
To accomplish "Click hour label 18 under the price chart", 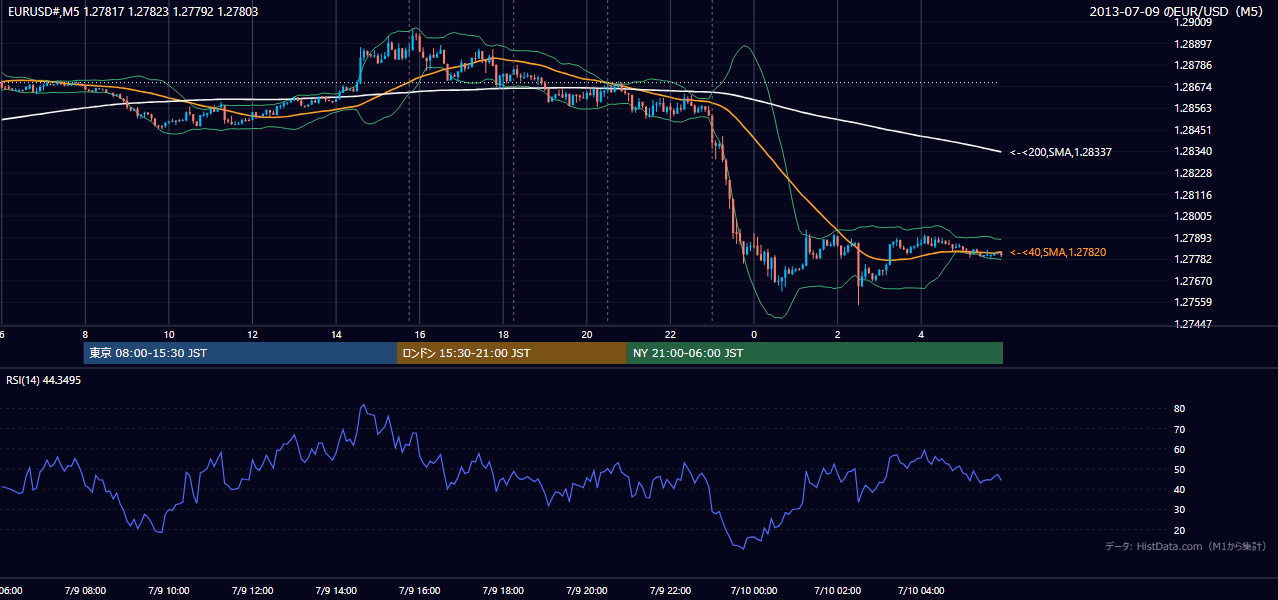I will (504, 334).
